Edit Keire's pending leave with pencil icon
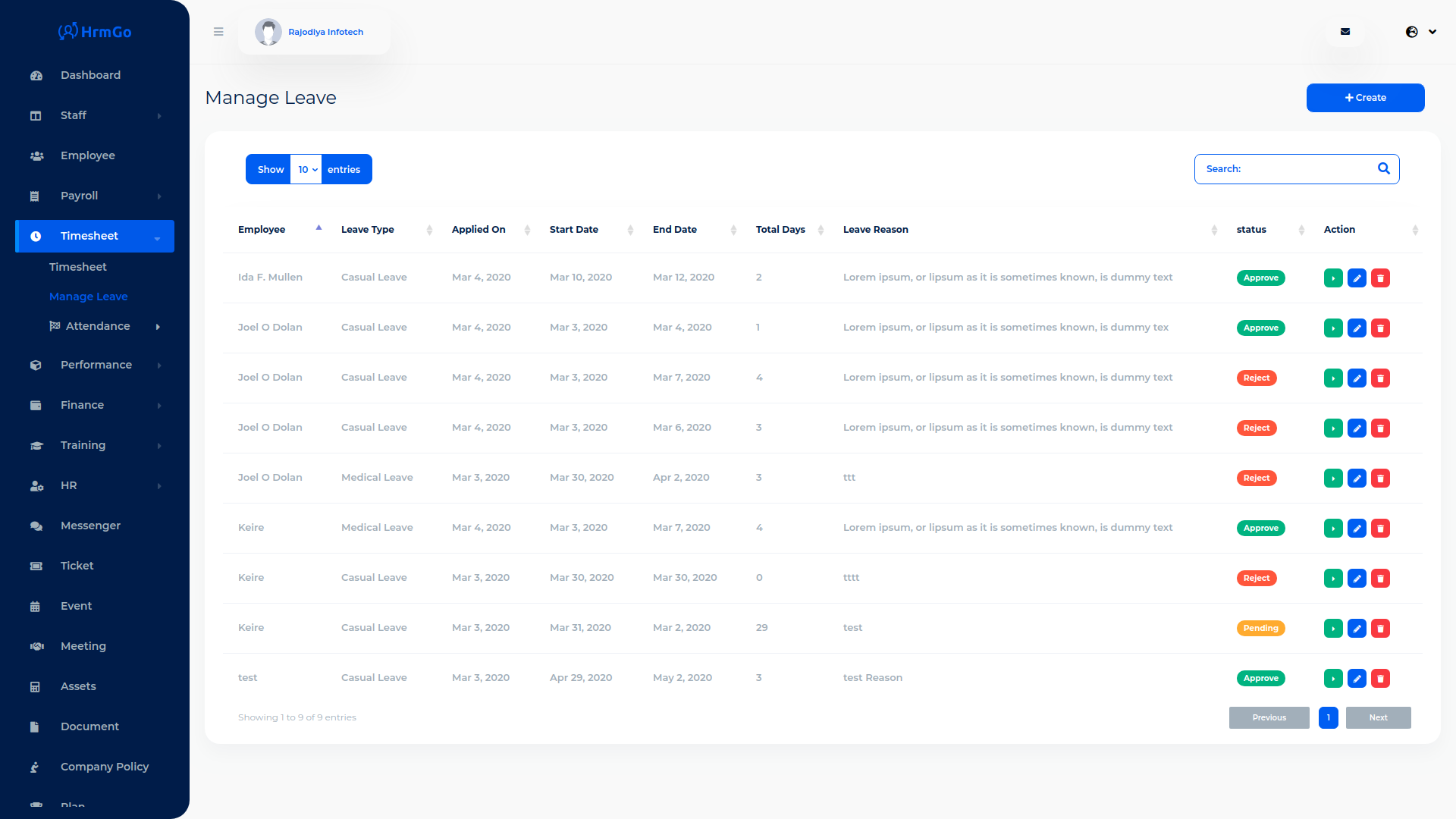The image size is (1456, 819). [x=1357, y=629]
